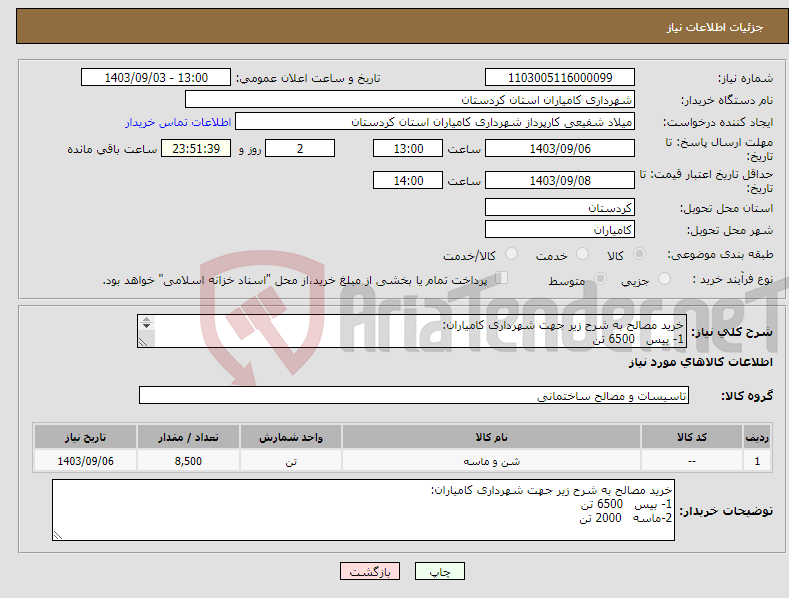Screen dimensions: 789x598
Task: Click the price validity date 1403/09/08 field
Action: pos(560,180)
